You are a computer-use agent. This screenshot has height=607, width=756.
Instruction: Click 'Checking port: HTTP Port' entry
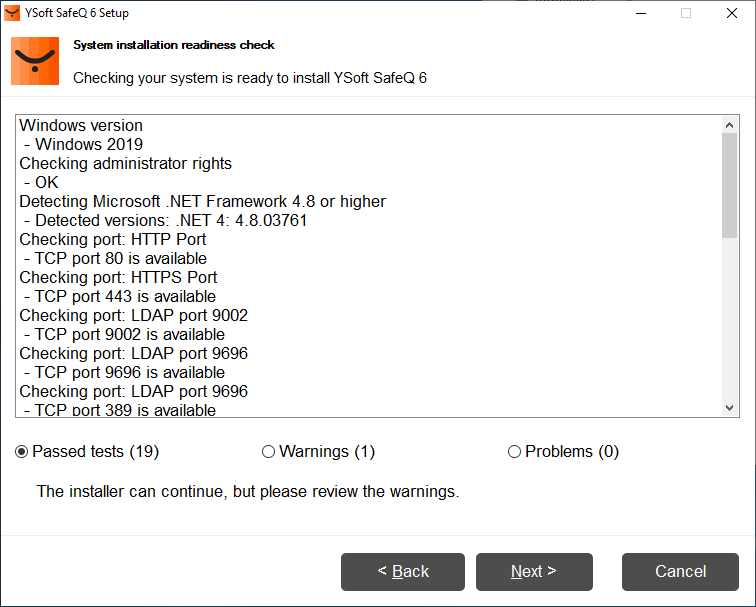[113, 240]
